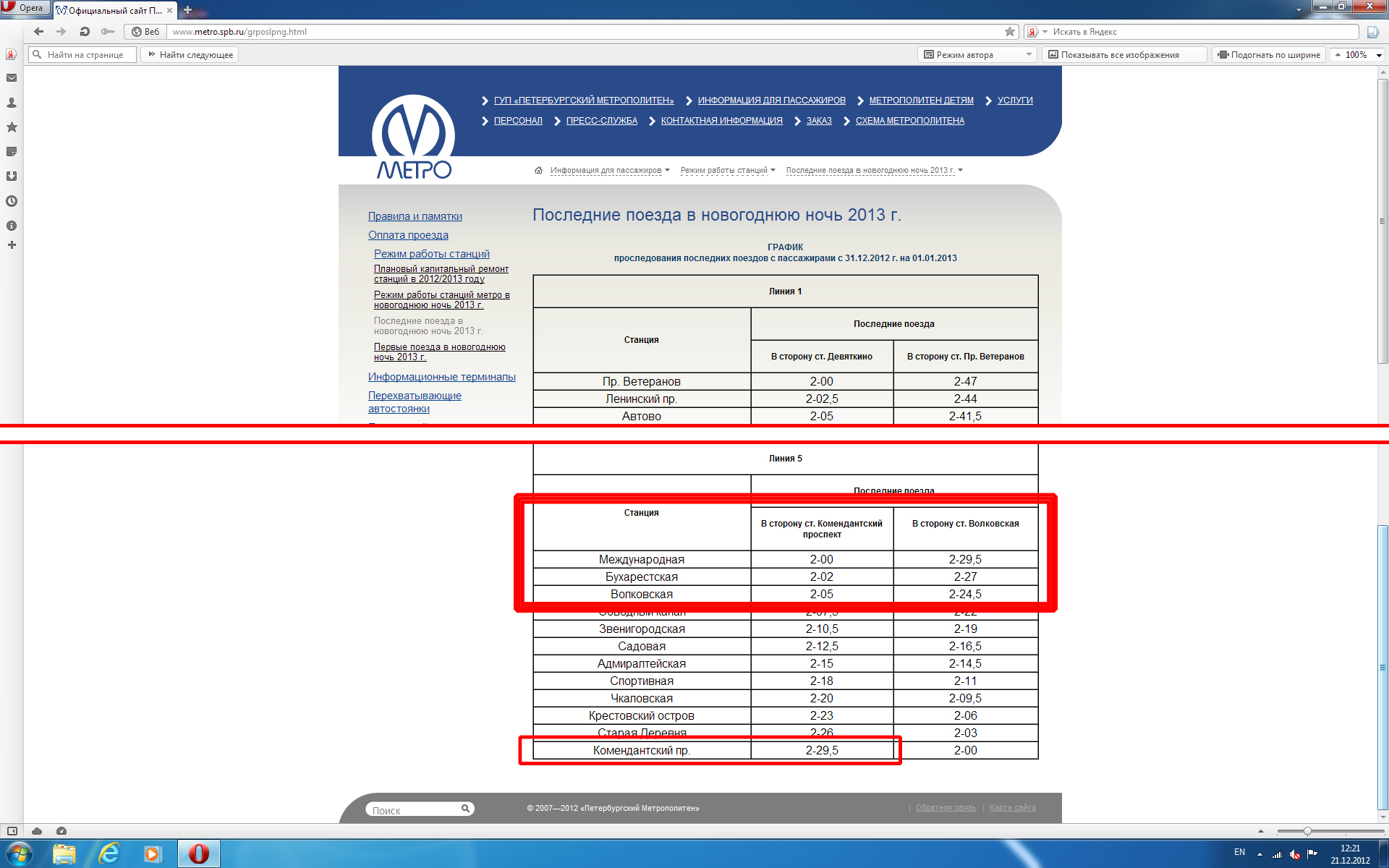Click the password manager key icon
1389x868 pixels.
[108, 32]
